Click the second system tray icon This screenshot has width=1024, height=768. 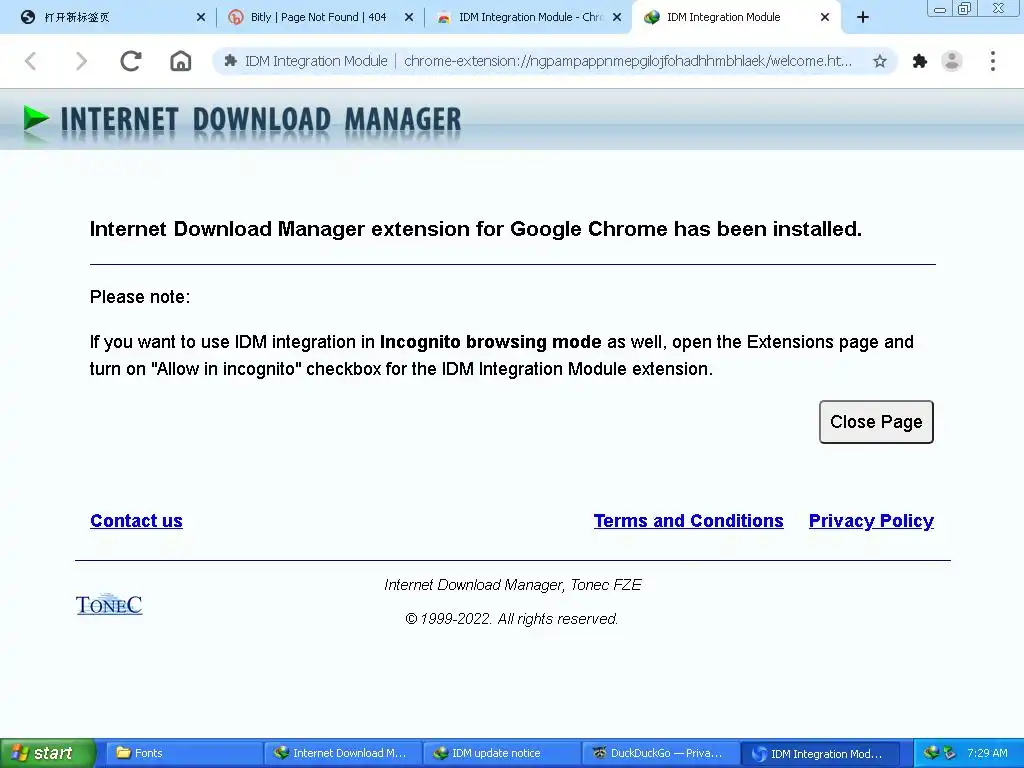(x=950, y=753)
